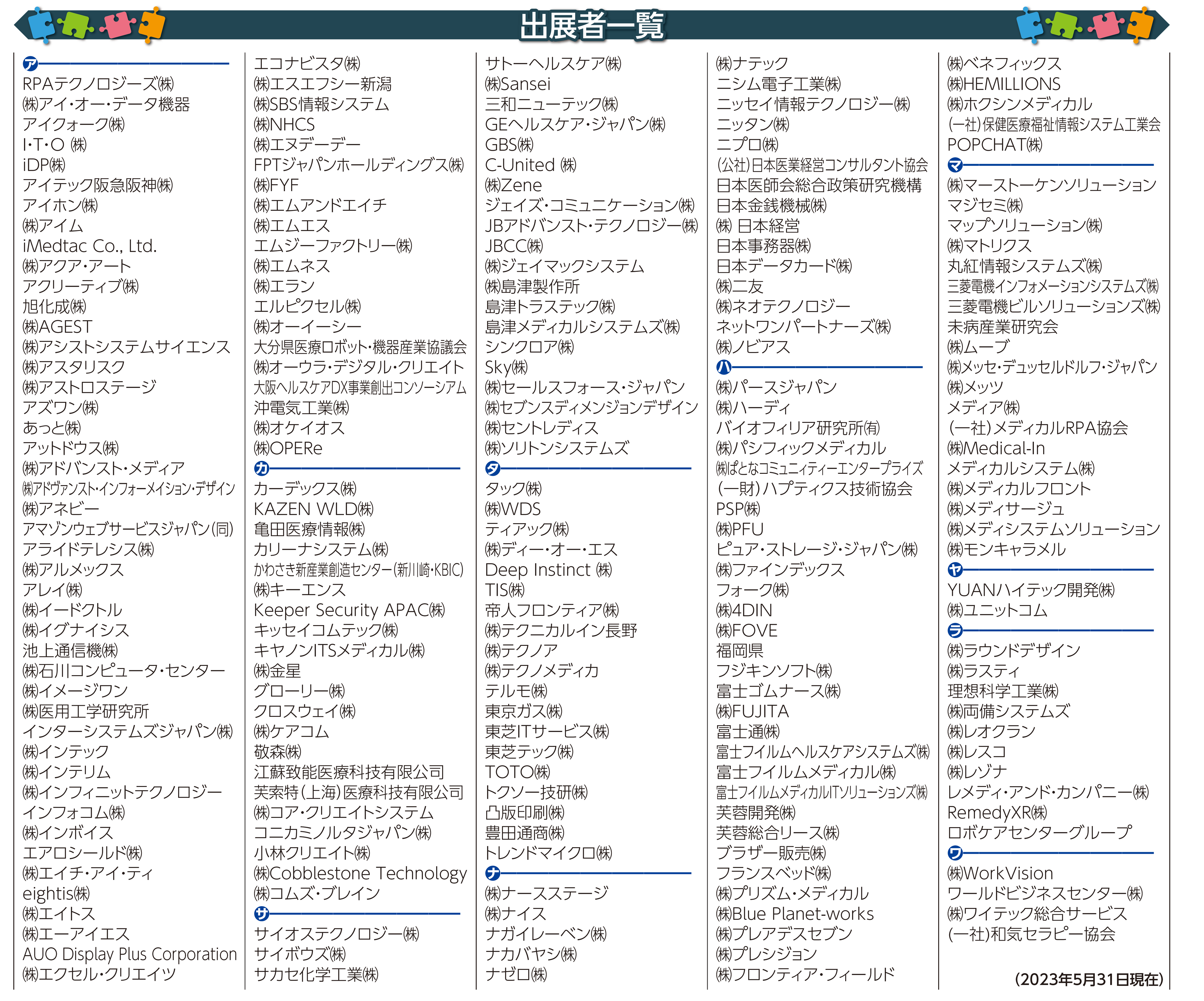Click the orange puzzle piece at top right
The height and width of the screenshot is (1001, 1204).
click(x=1140, y=25)
